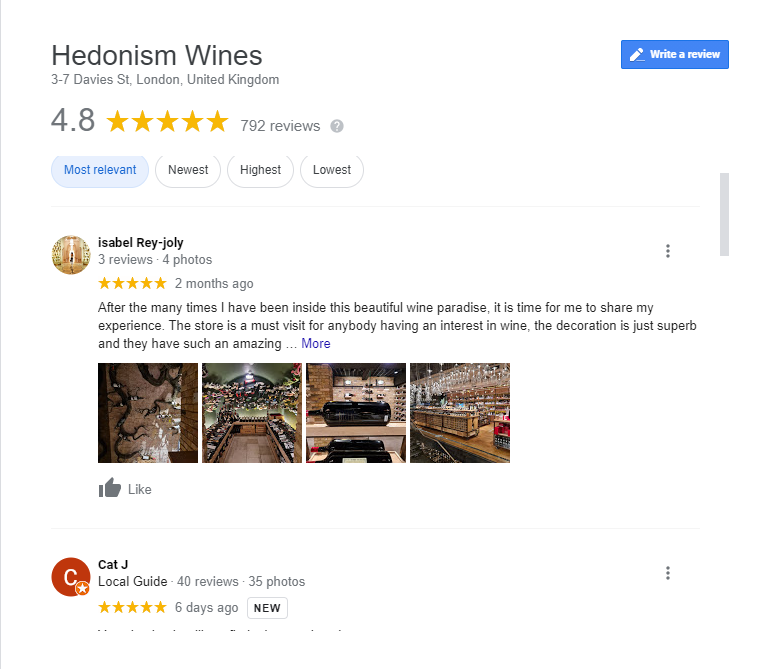Click the isabel Rey-joly reviewer name
The image size is (778, 669).
point(140,243)
